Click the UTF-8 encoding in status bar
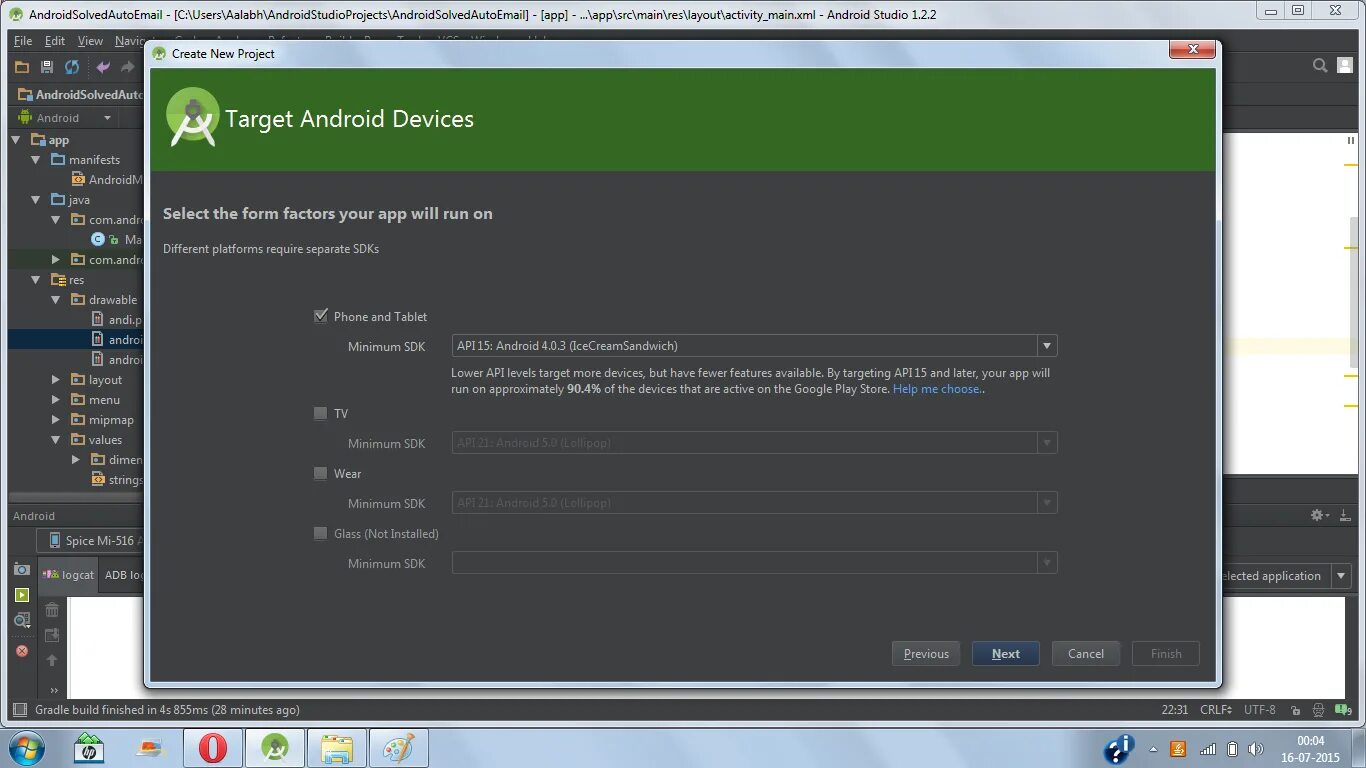This screenshot has width=1366, height=768. tap(1260, 710)
